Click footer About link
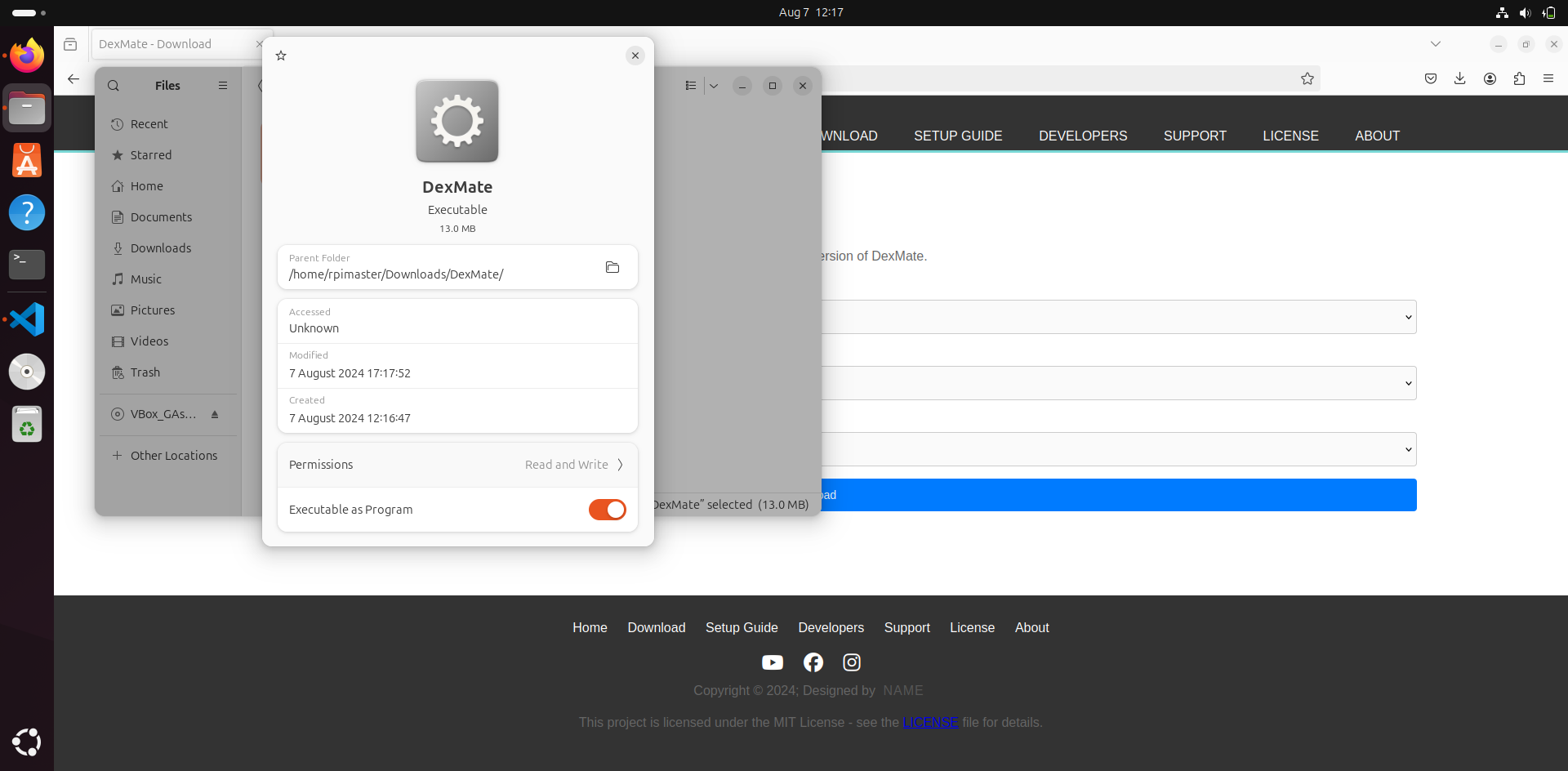This screenshot has width=1568, height=771. point(1031,627)
